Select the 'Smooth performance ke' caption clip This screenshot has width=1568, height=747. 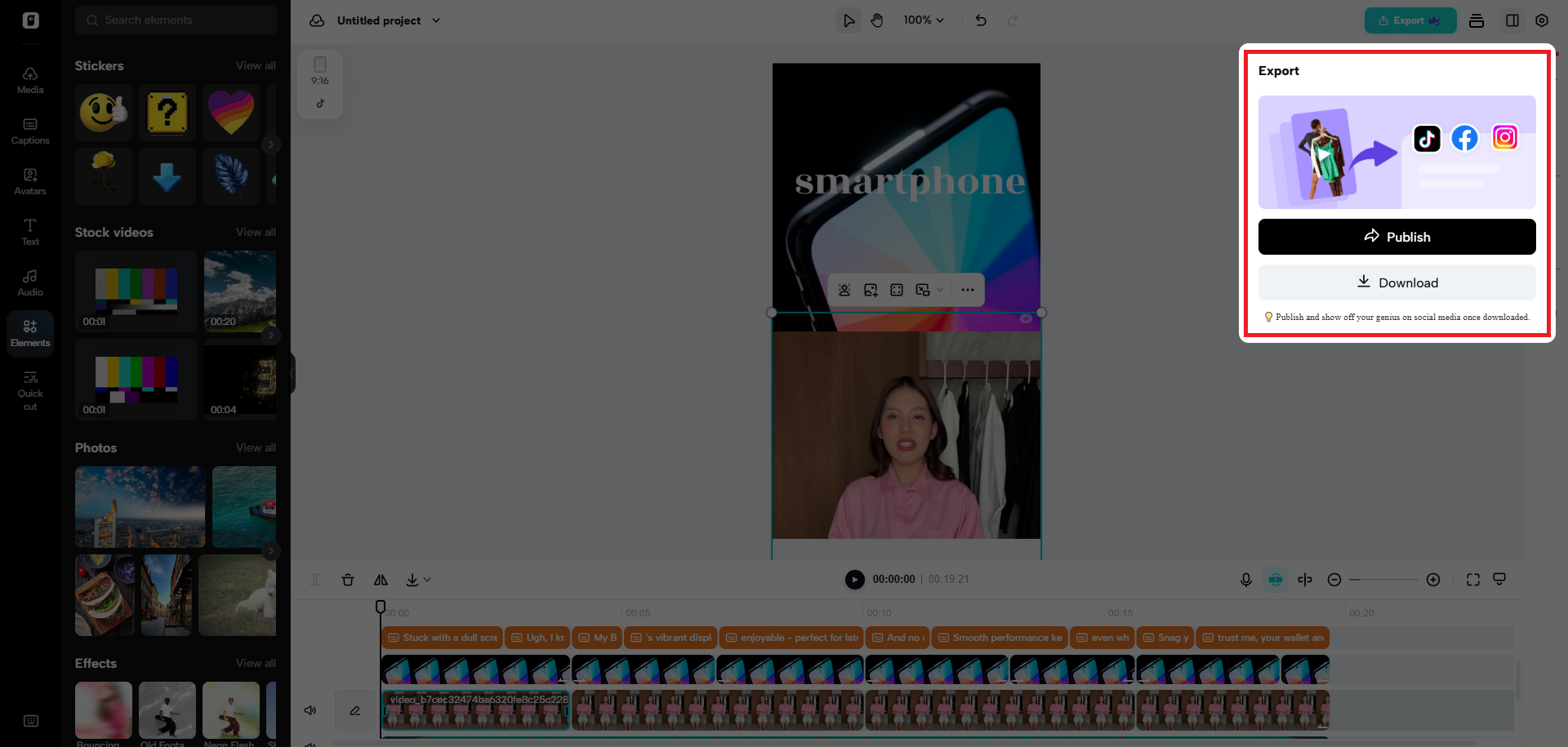1000,638
